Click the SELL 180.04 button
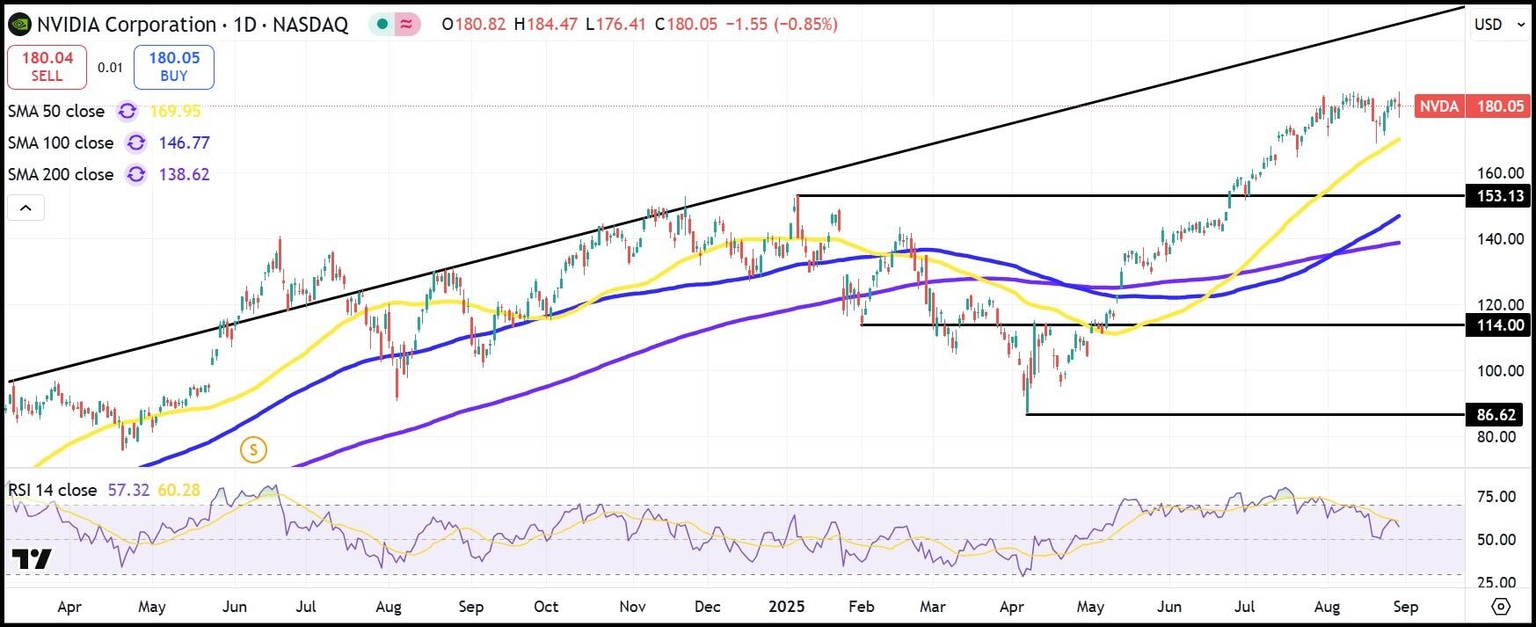 (47, 67)
